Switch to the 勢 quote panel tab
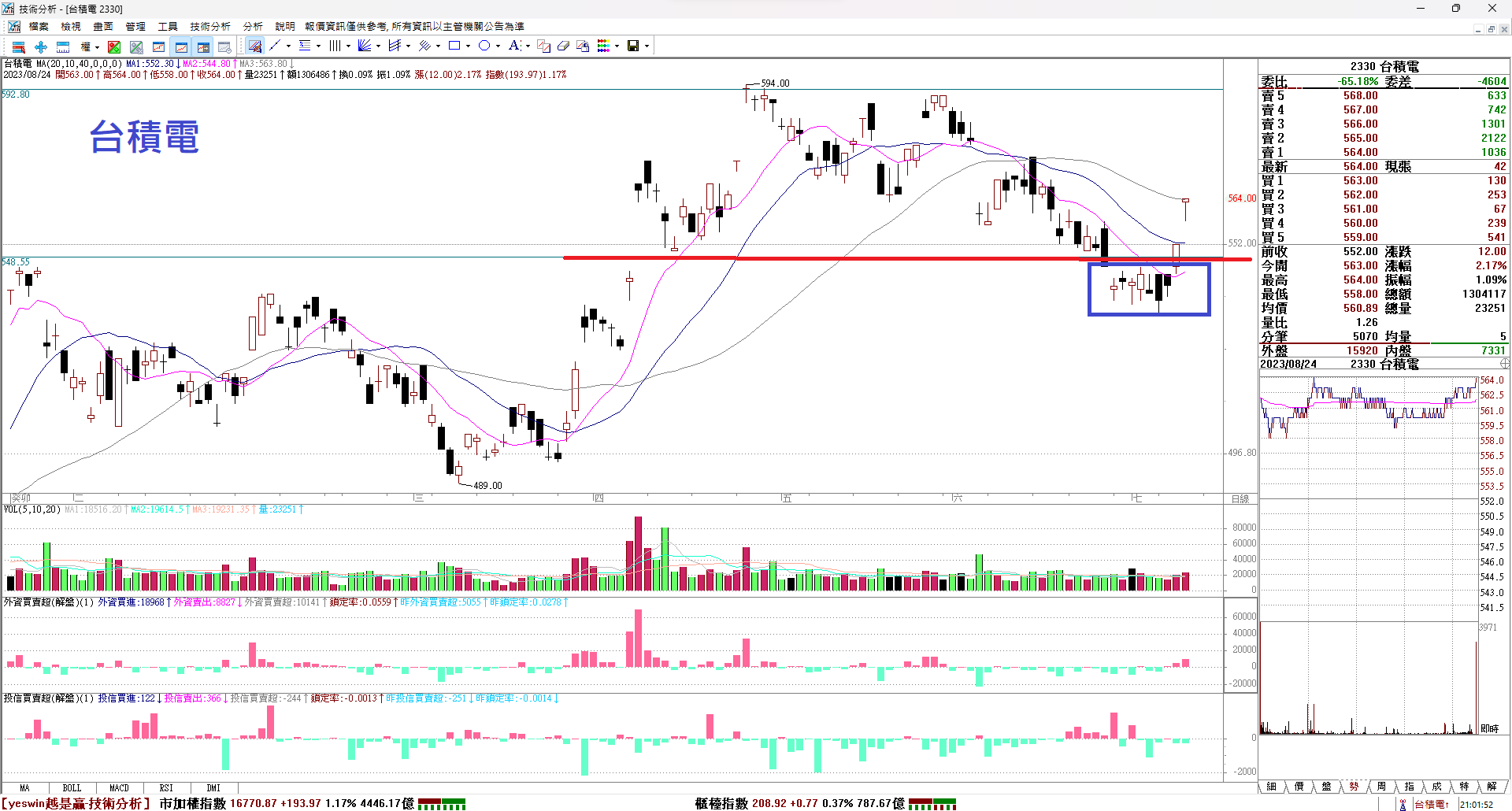Screen dimensions: 1512x811 [x=1354, y=787]
